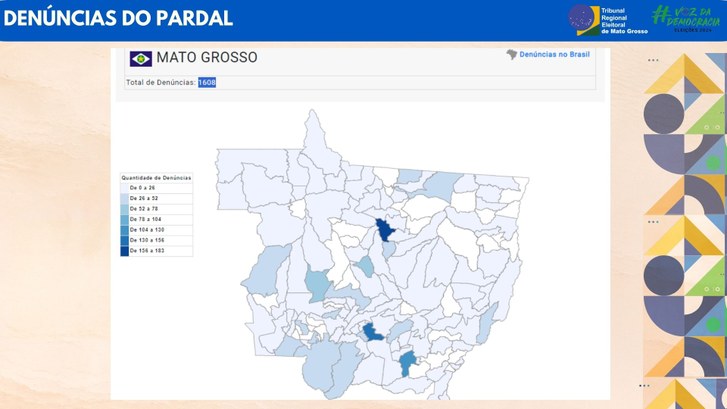Click the Mato Grosso state flag icon
The image size is (727, 409).
click(x=141, y=58)
